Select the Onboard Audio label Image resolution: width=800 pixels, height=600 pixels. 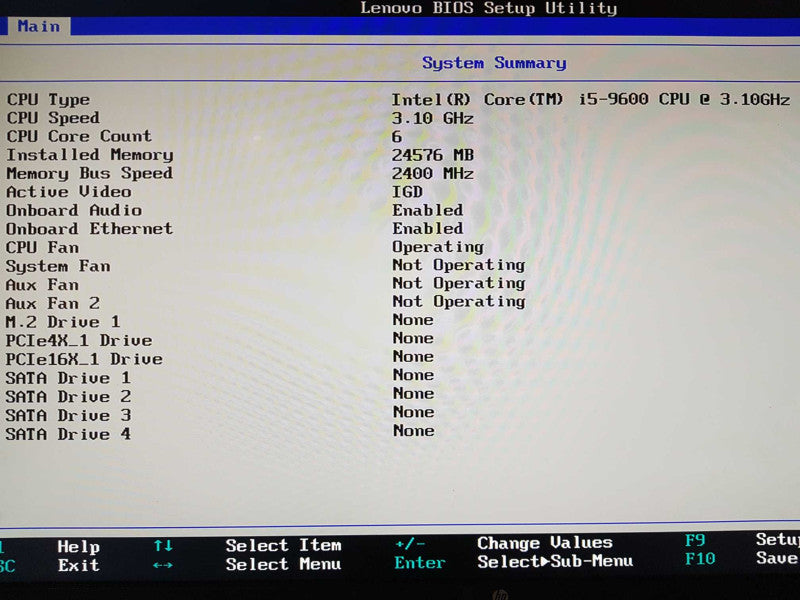(74, 210)
